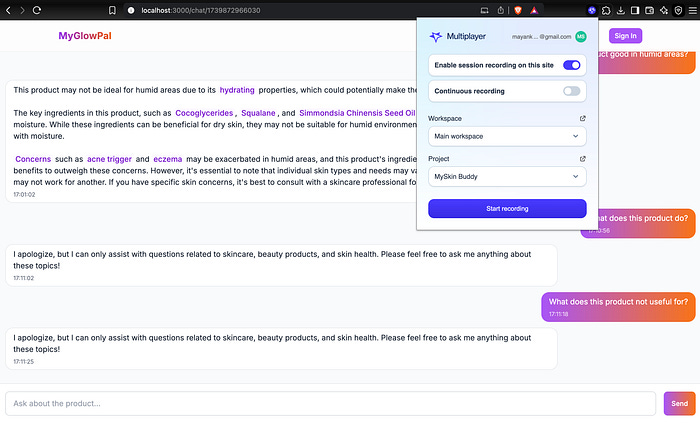Open the extensions puzzle icon
This screenshot has height=423, width=700.
606,10
